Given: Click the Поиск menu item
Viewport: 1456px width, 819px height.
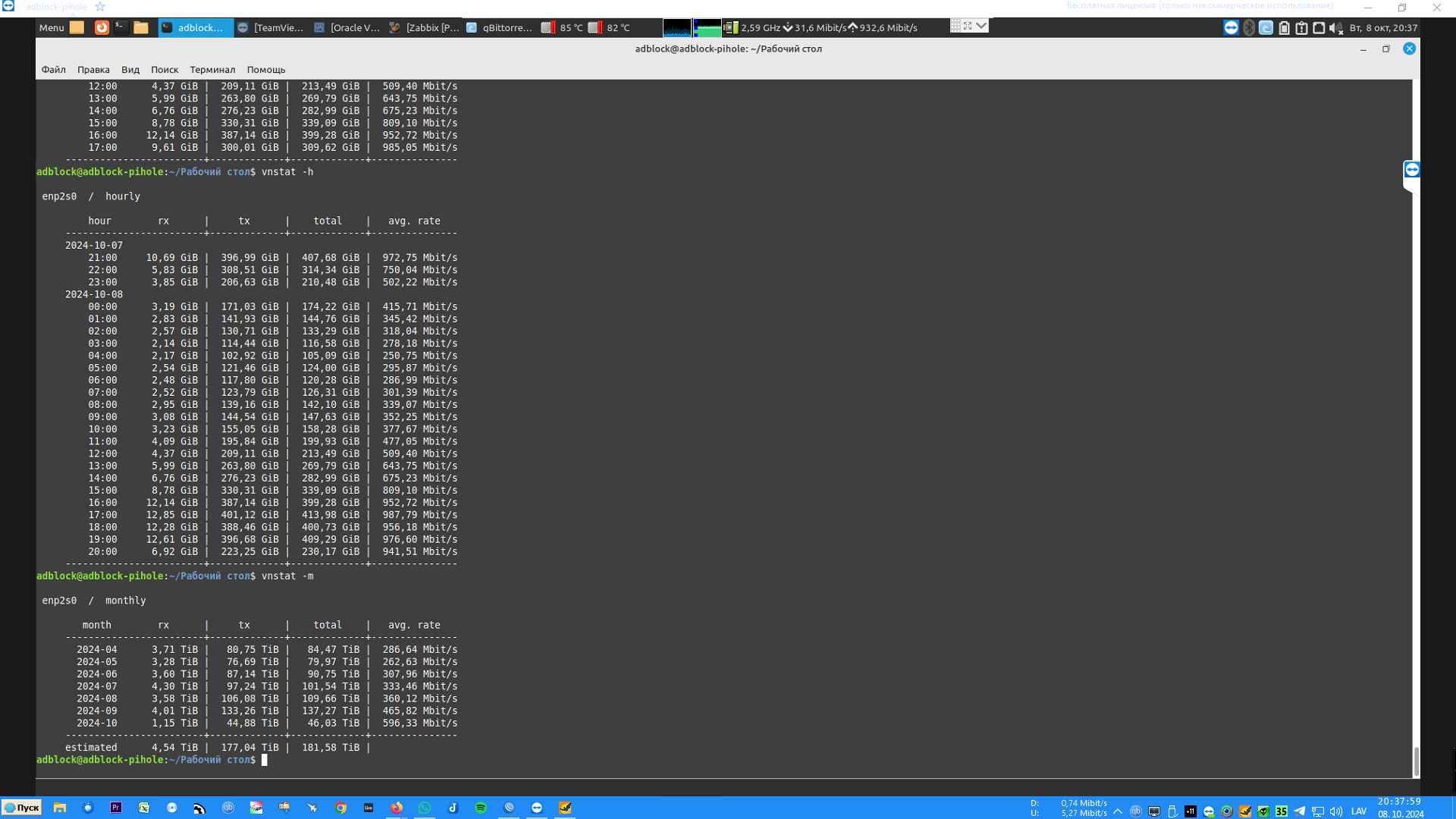Looking at the screenshot, I should tap(164, 69).
